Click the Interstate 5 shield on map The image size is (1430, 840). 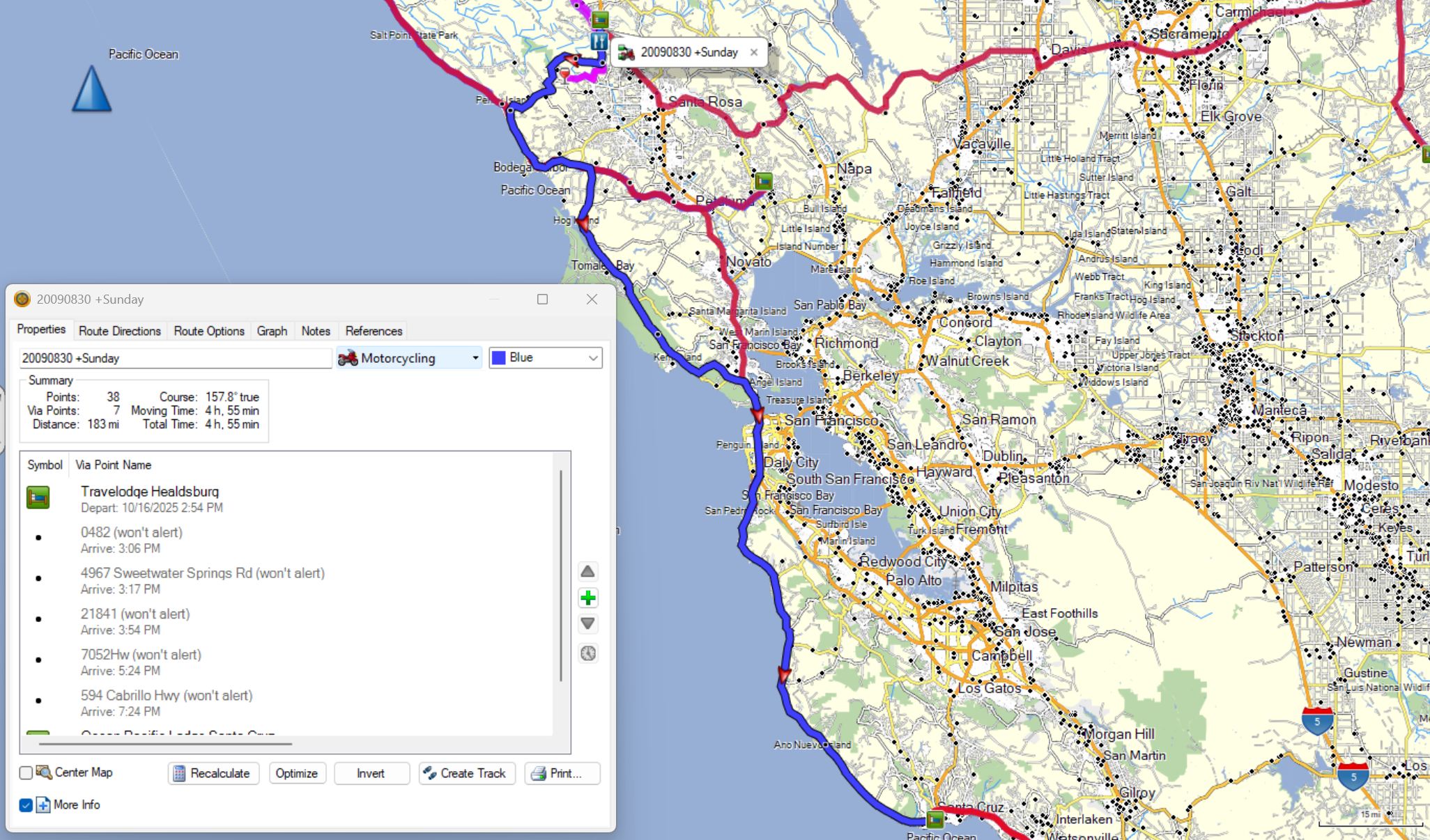click(x=1317, y=721)
